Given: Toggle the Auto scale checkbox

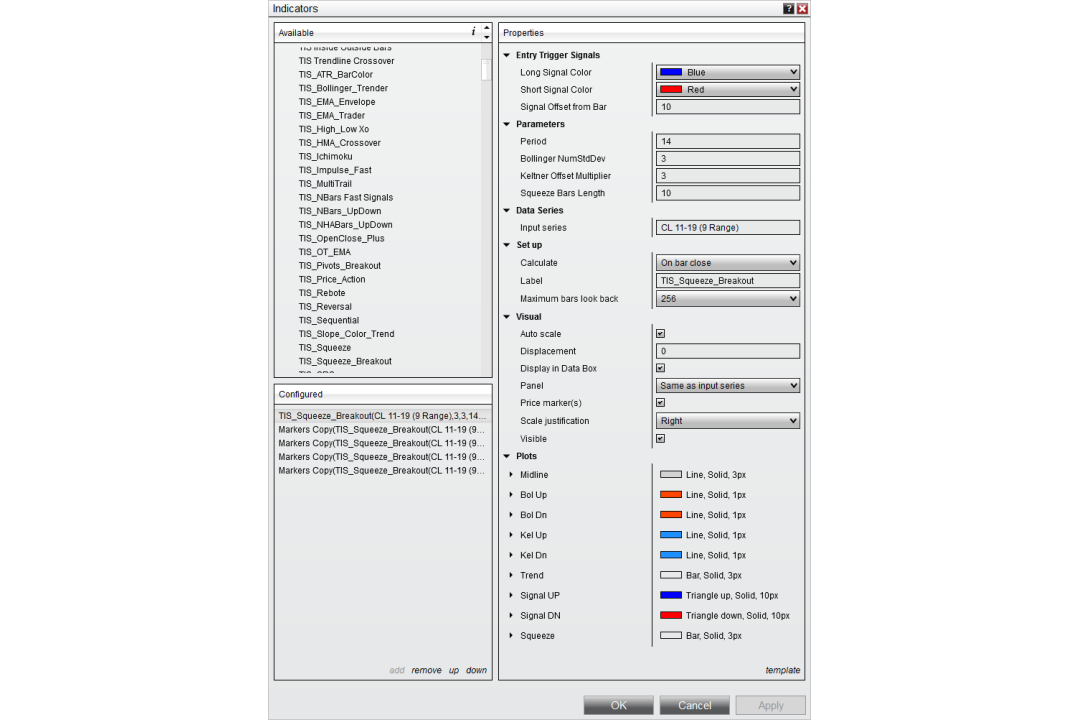Looking at the screenshot, I should pyautogui.click(x=661, y=333).
